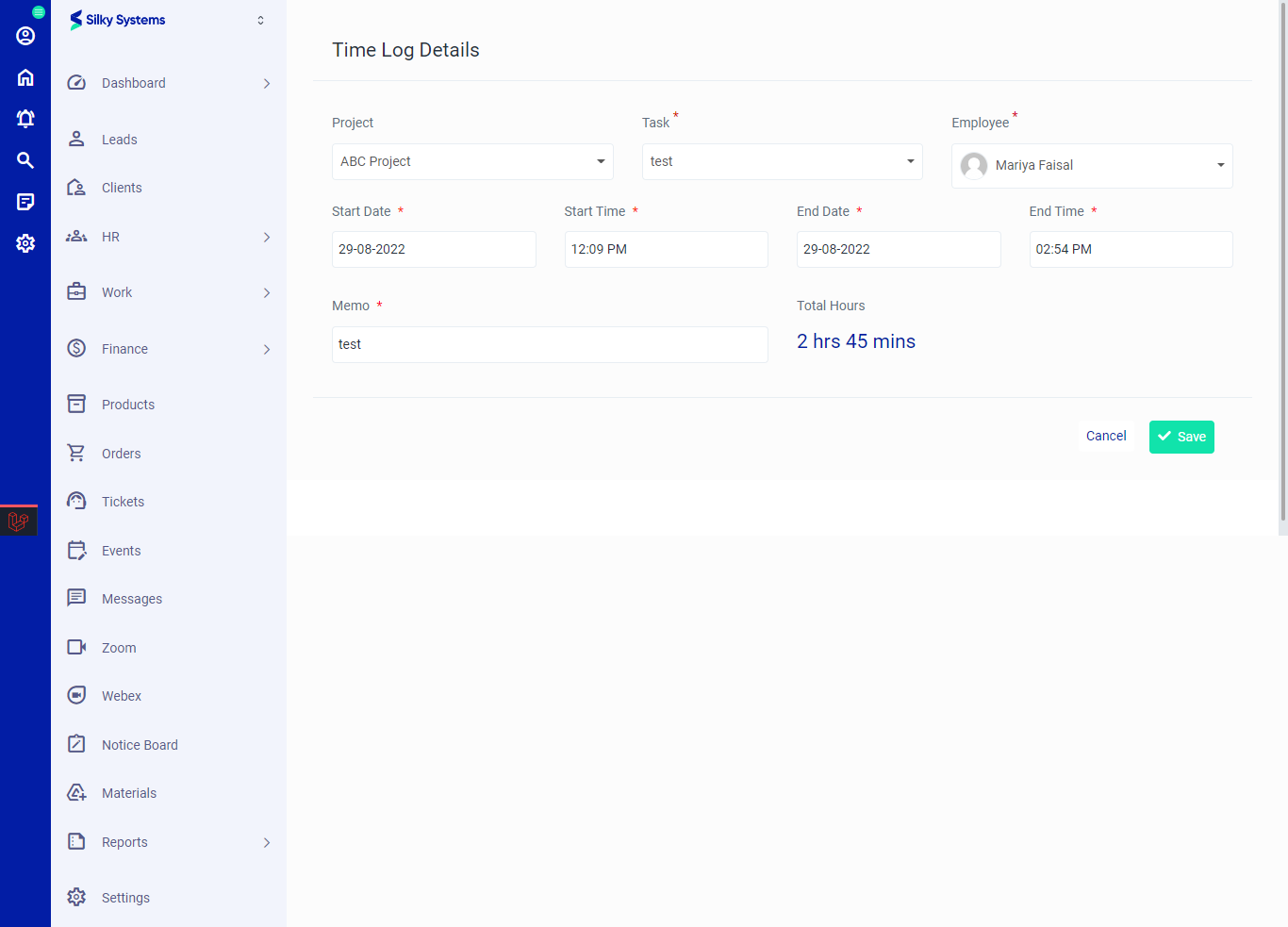Click the green Save button
The image size is (1288, 927).
(x=1181, y=437)
